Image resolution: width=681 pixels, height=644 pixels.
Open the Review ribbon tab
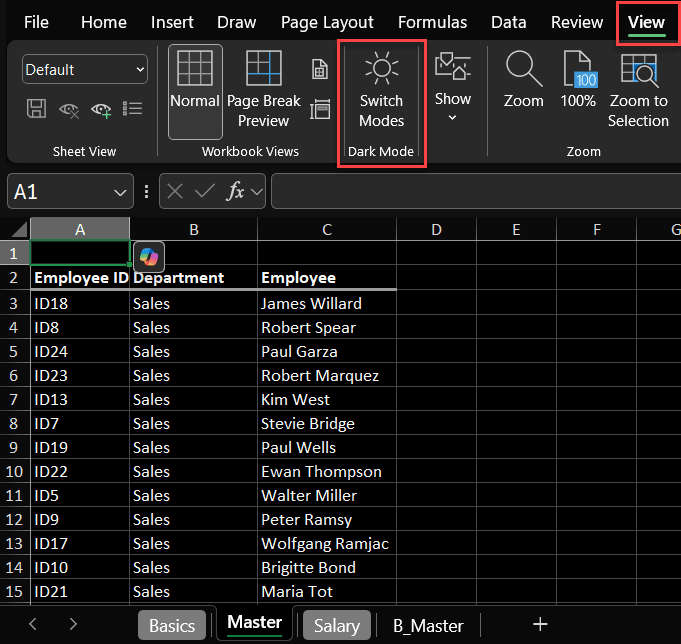point(577,22)
